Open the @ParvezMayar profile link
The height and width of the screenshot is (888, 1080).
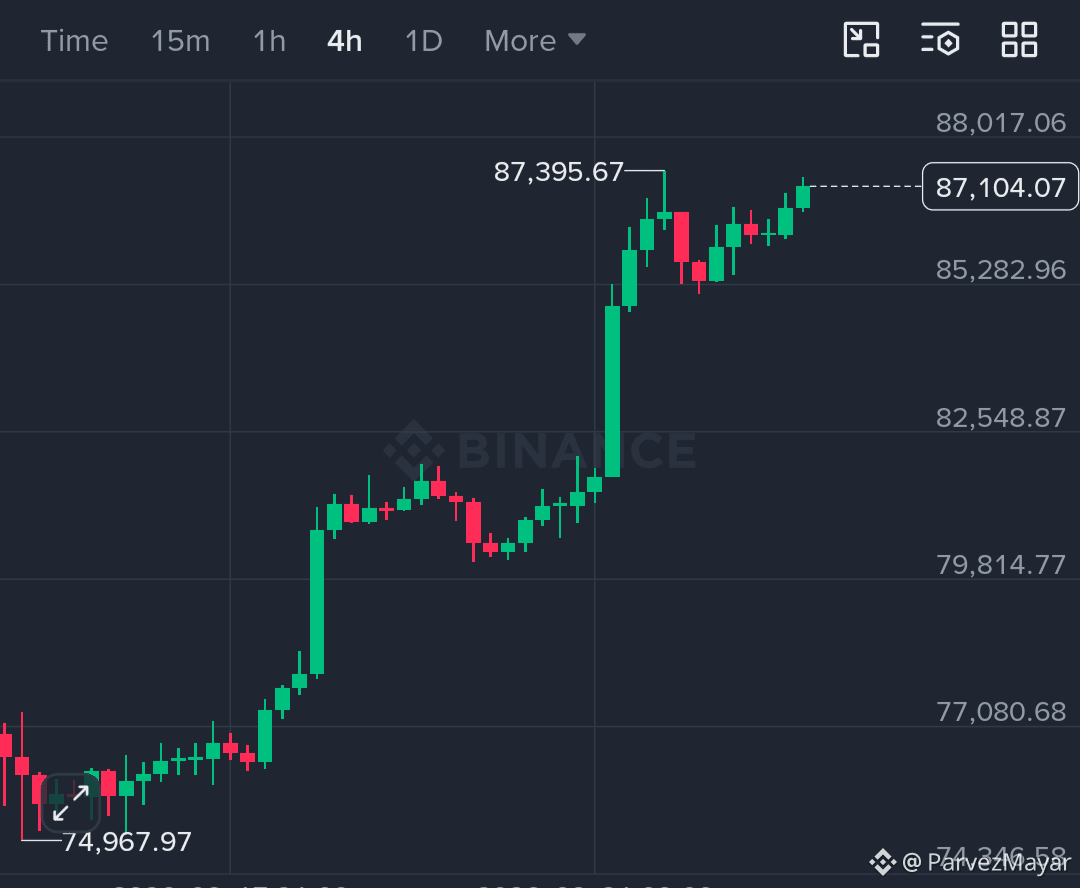[x=986, y=862]
